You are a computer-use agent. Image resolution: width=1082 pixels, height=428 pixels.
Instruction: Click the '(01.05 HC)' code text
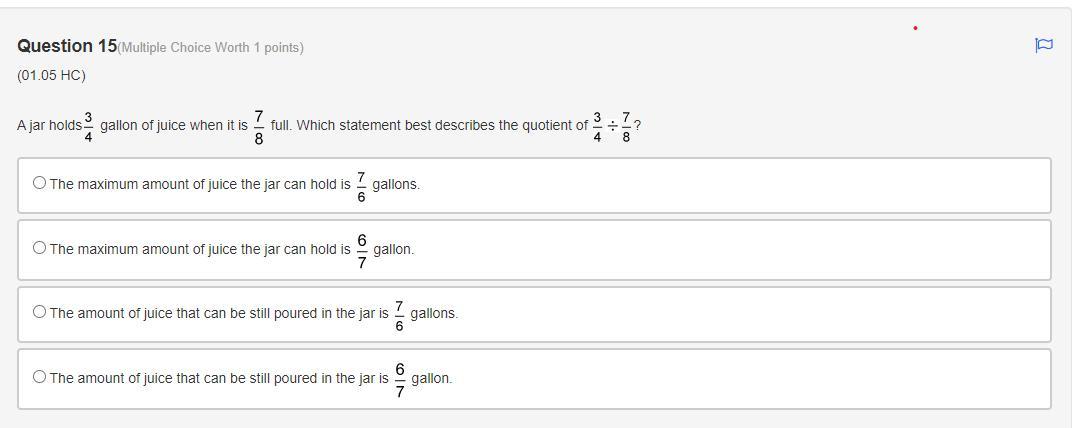point(51,75)
